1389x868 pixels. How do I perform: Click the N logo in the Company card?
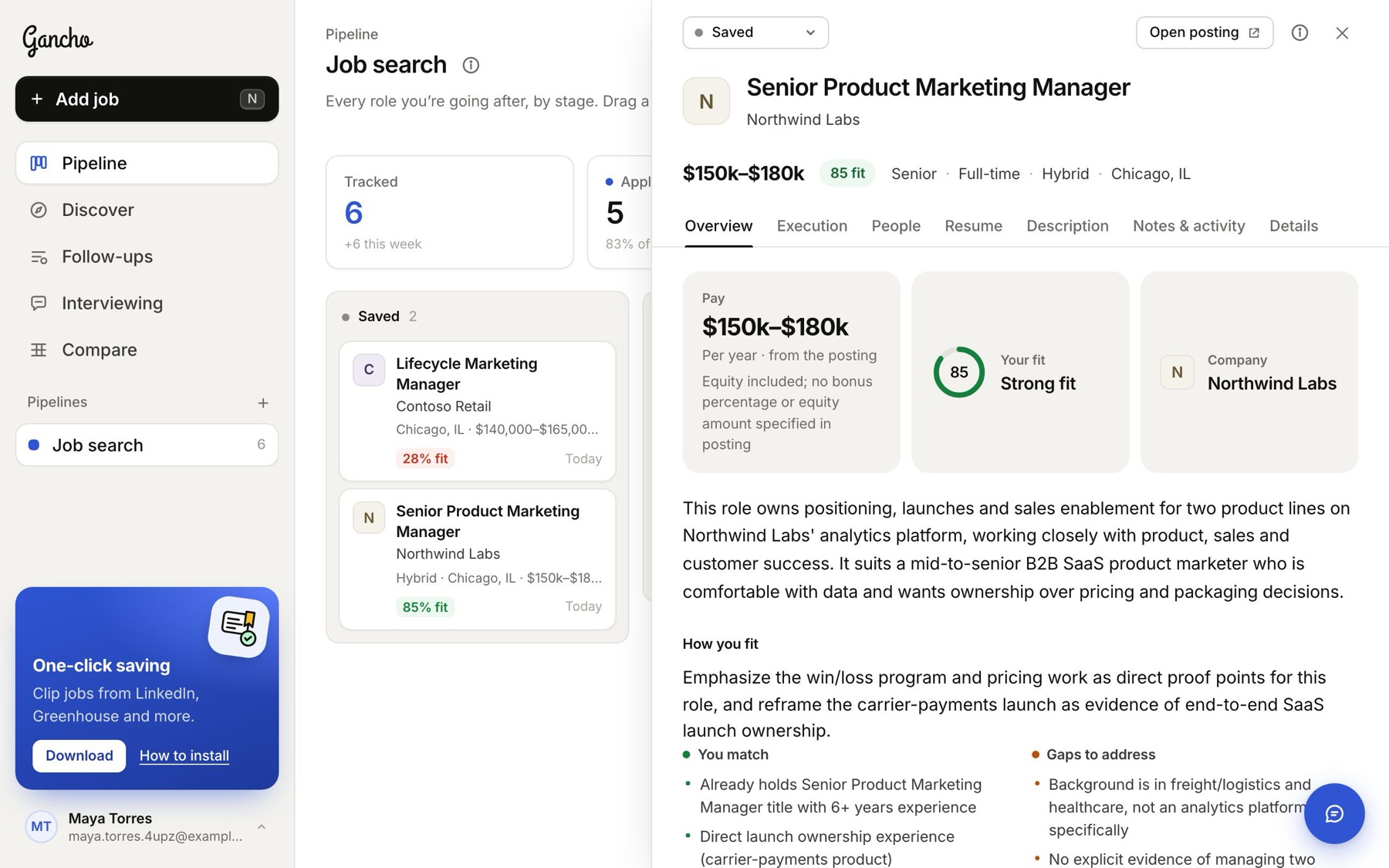pyautogui.click(x=1177, y=372)
